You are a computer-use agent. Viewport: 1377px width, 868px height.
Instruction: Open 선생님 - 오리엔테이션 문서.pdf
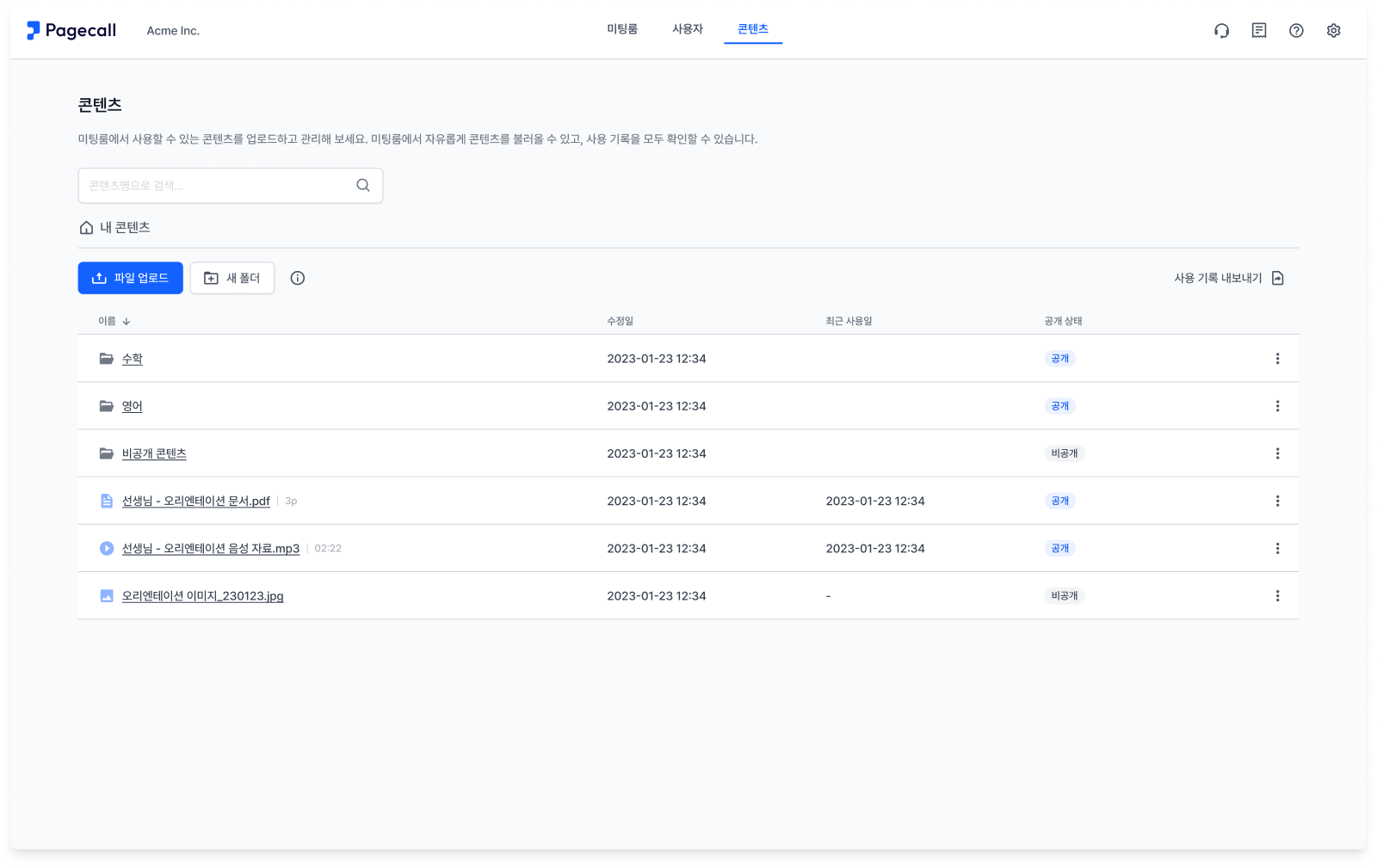pyautogui.click(x=196, y=501)
